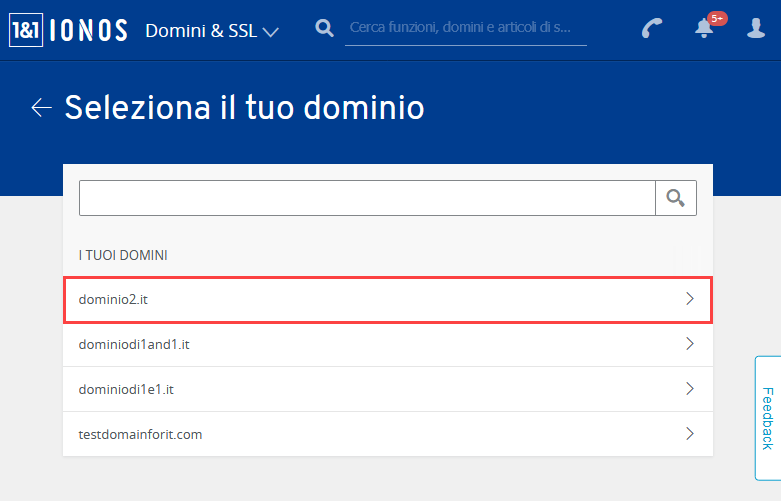Click the domain search text box
Screen dimensions: 781x501
(x=367, y=198)
